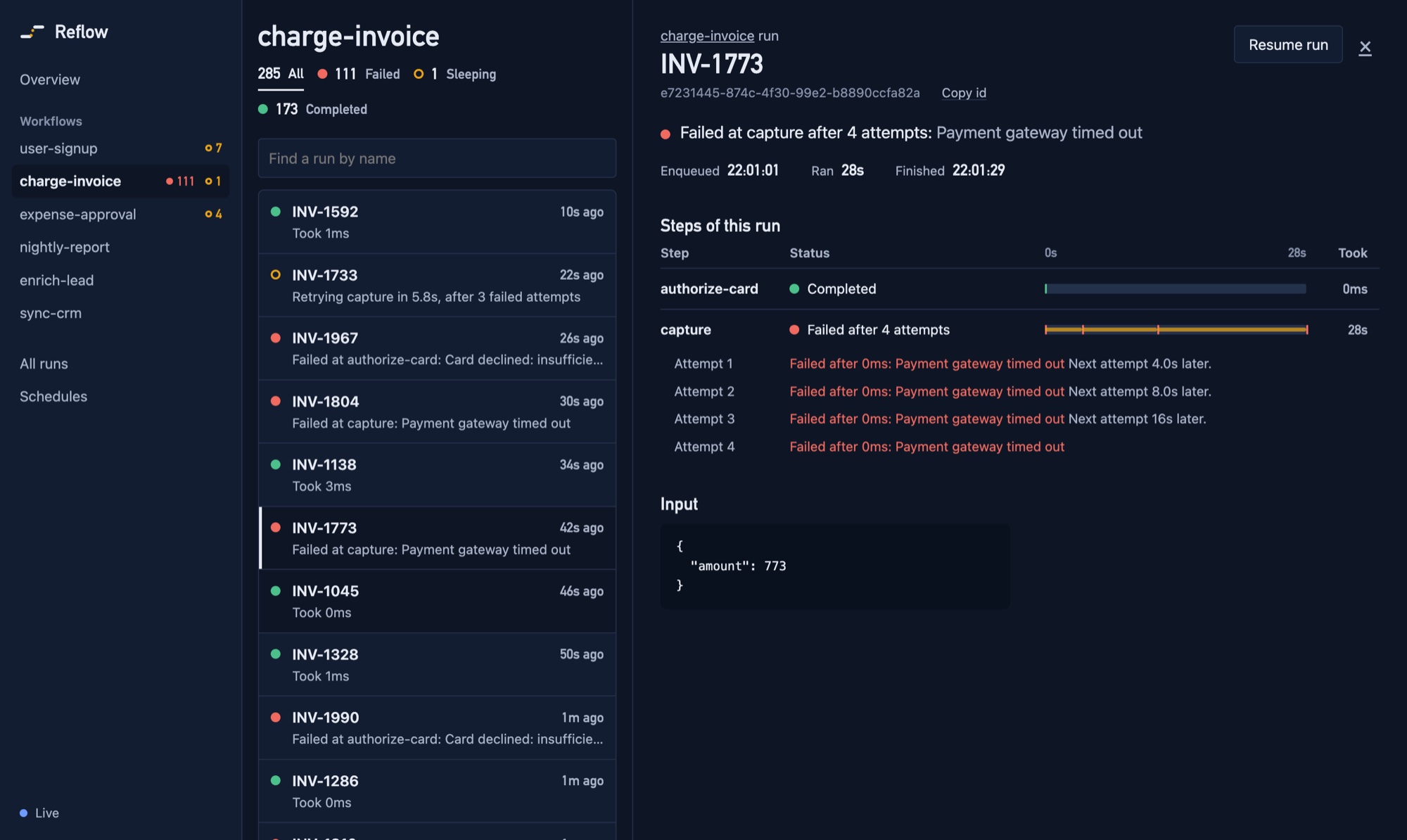Click the Live status indicator
This screenshot has width=1407, height=840.
(x=39, y=813)
